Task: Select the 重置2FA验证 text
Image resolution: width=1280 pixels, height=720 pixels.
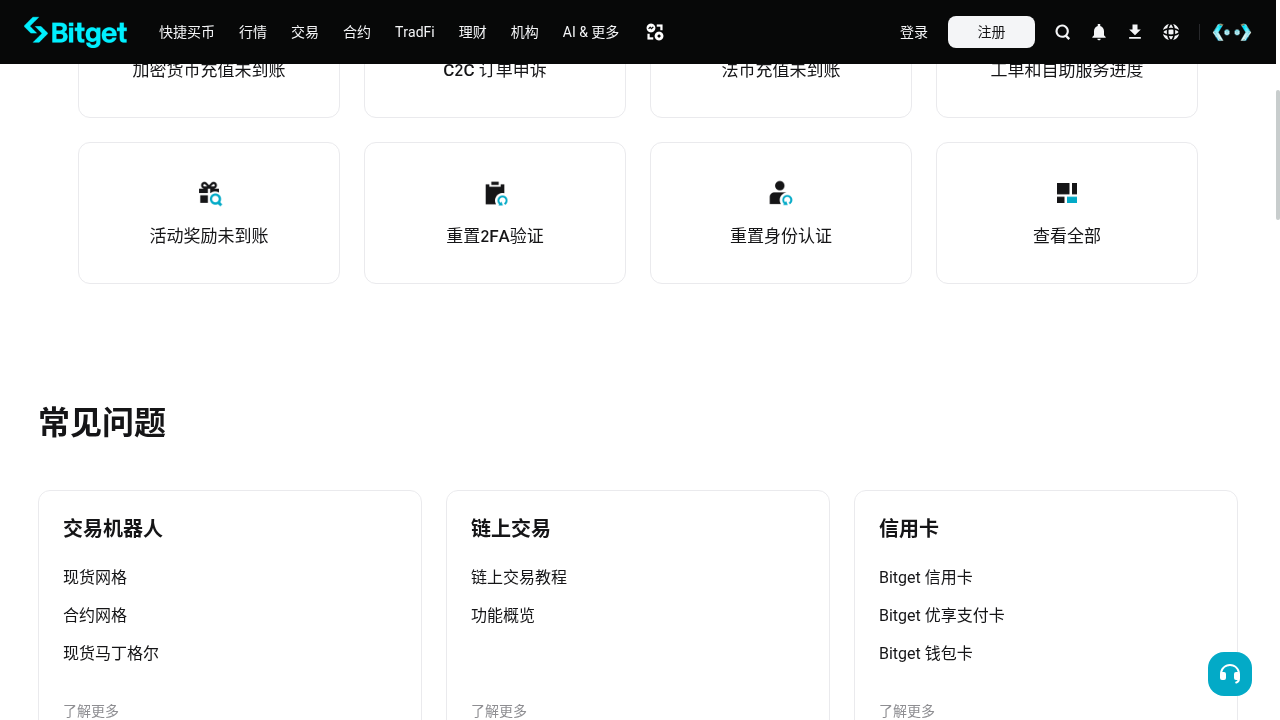Action: [x=495, y=236]
